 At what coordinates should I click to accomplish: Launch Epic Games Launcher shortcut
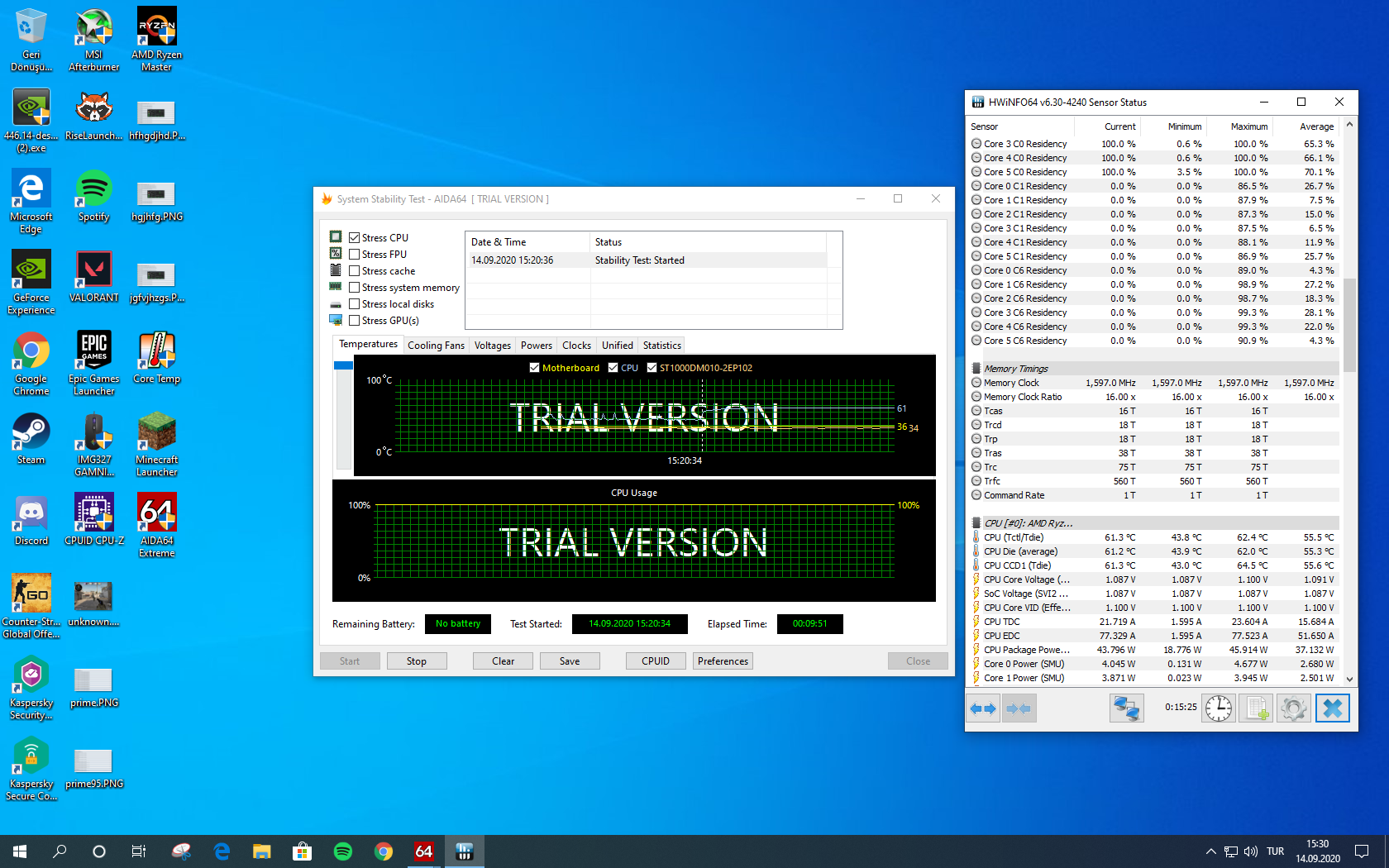93,364
